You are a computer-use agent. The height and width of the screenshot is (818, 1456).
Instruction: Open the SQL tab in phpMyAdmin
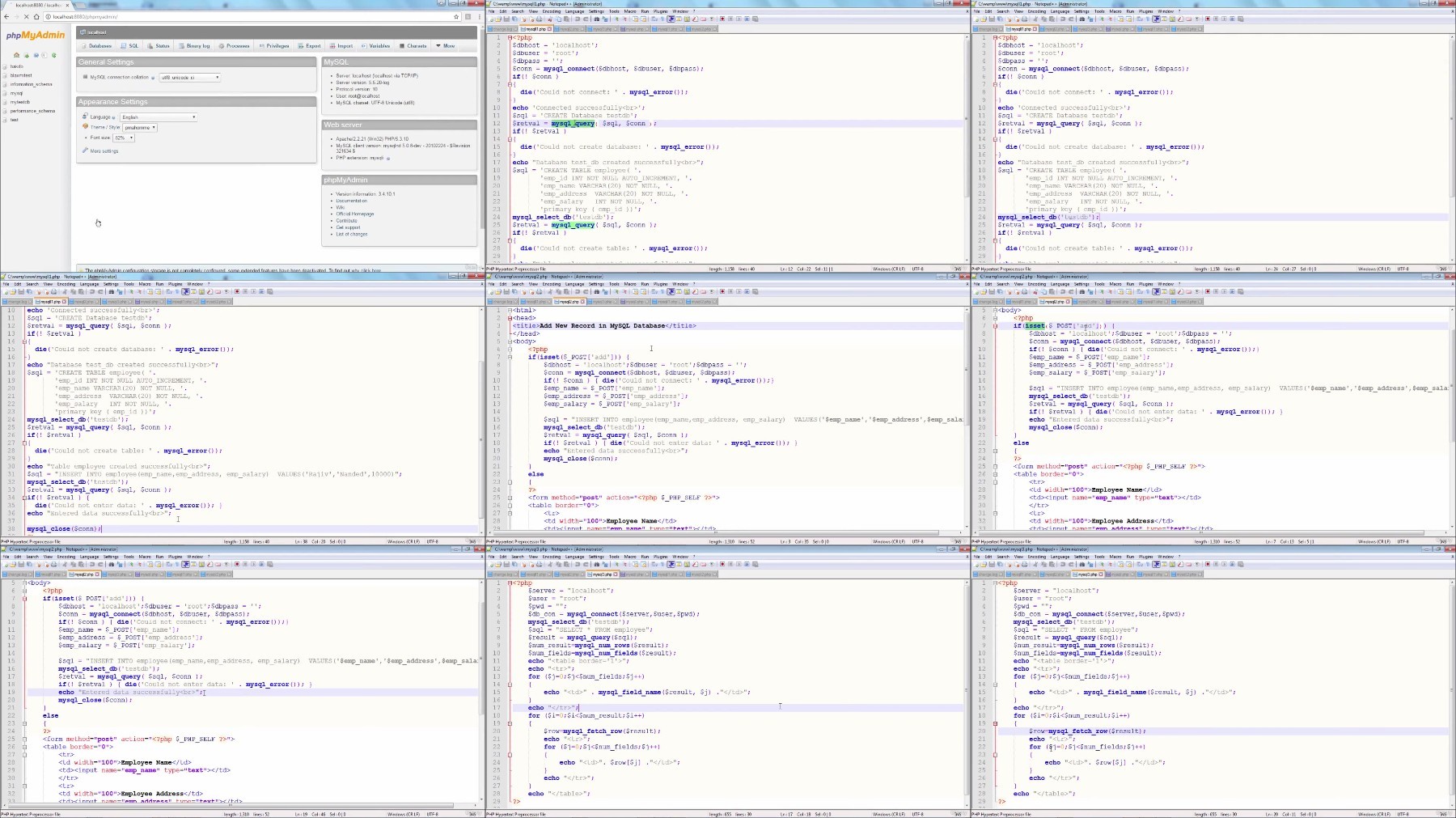129,46
